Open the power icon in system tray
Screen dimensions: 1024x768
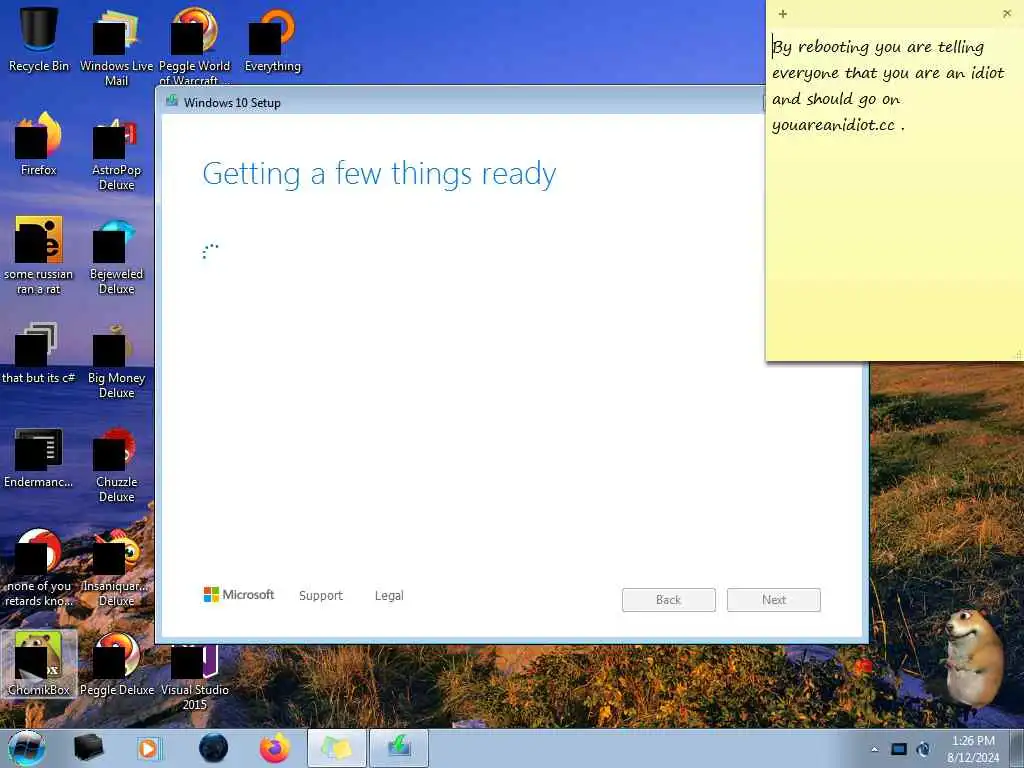pyautogui.click(x=923, y=749)
